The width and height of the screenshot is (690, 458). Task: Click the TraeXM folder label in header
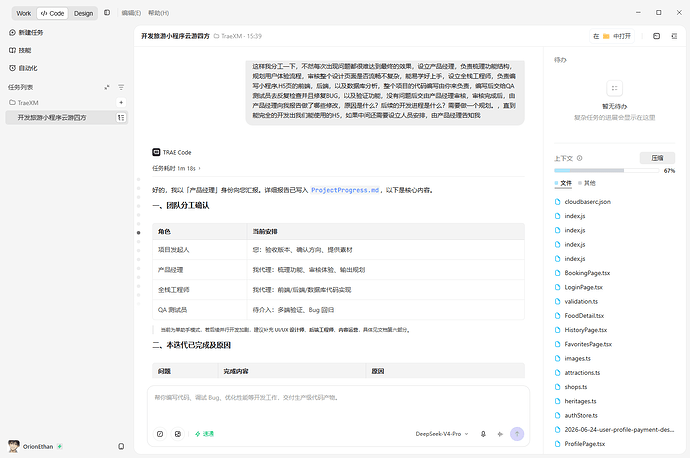(x=228, y=36)
